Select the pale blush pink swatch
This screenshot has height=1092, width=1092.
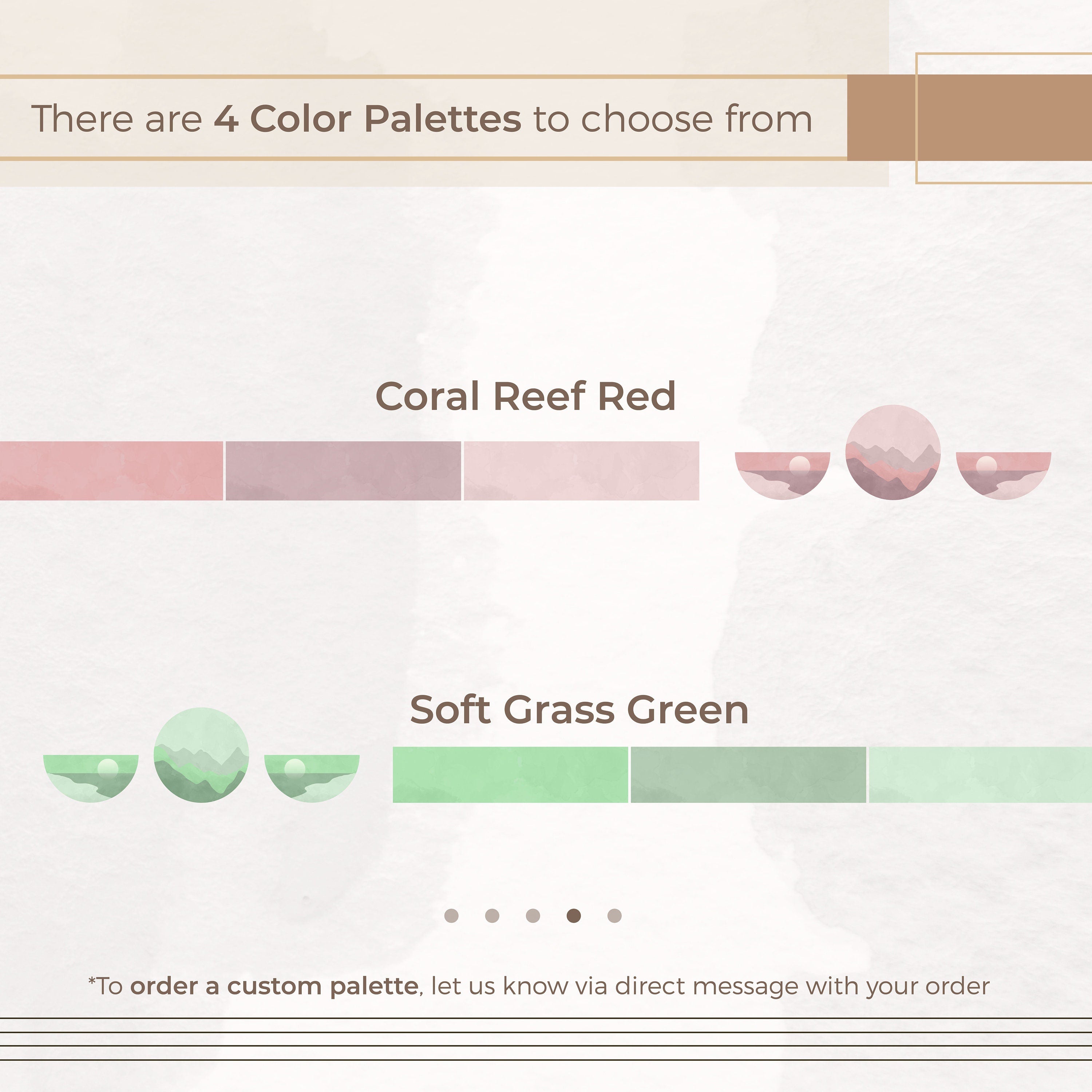point(581,471)
